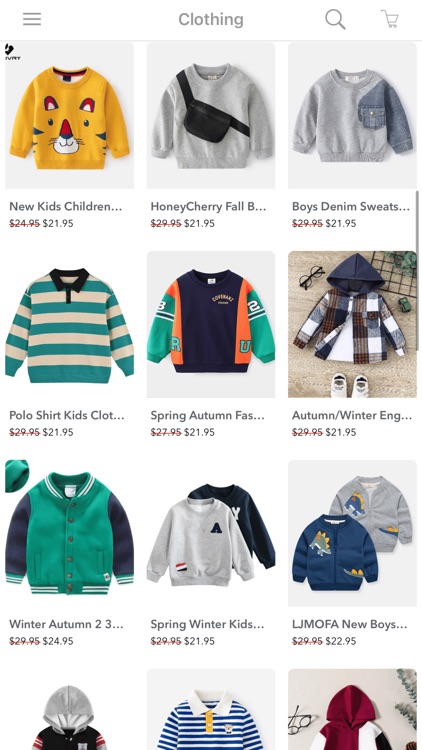This screenshot has width=422, height=750.
Task: Select the yellow tiger sweater image
Action: [x=69, y=115]
